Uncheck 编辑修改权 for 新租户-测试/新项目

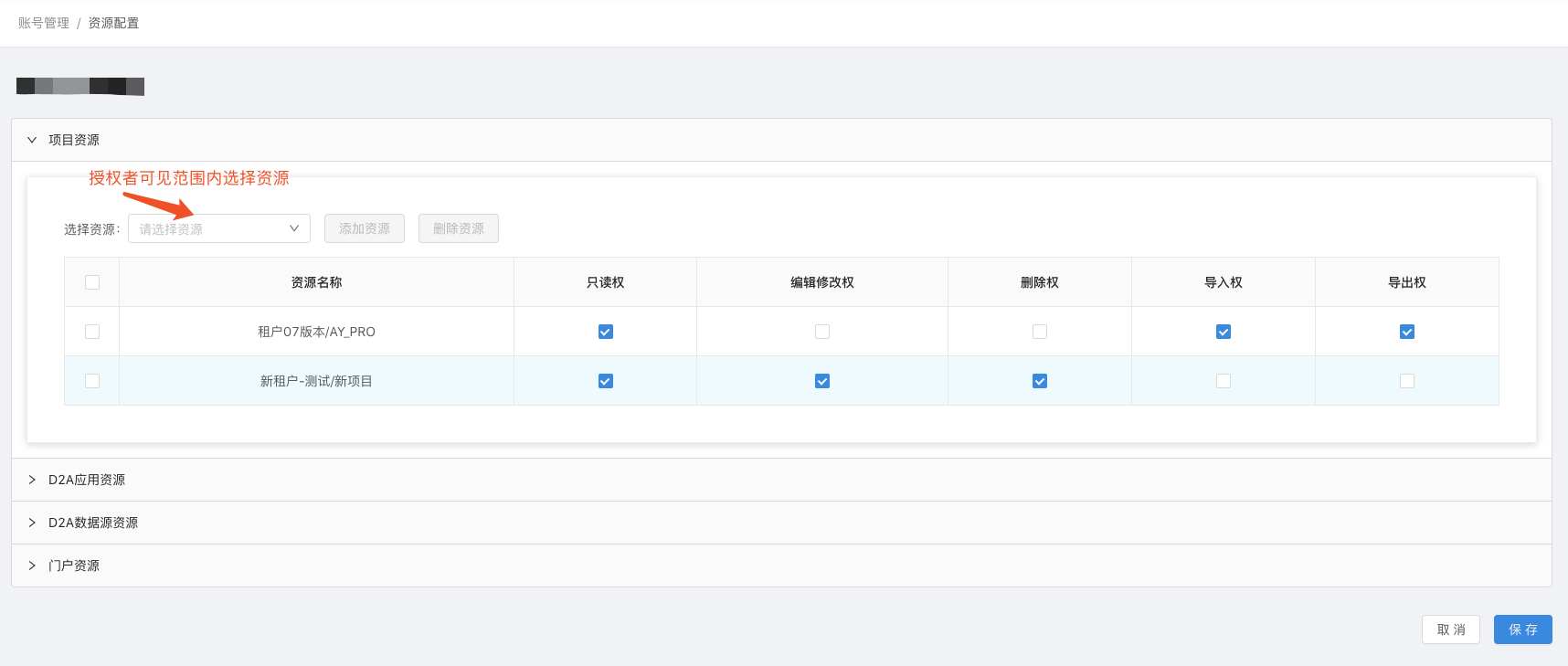coord(822,381)
